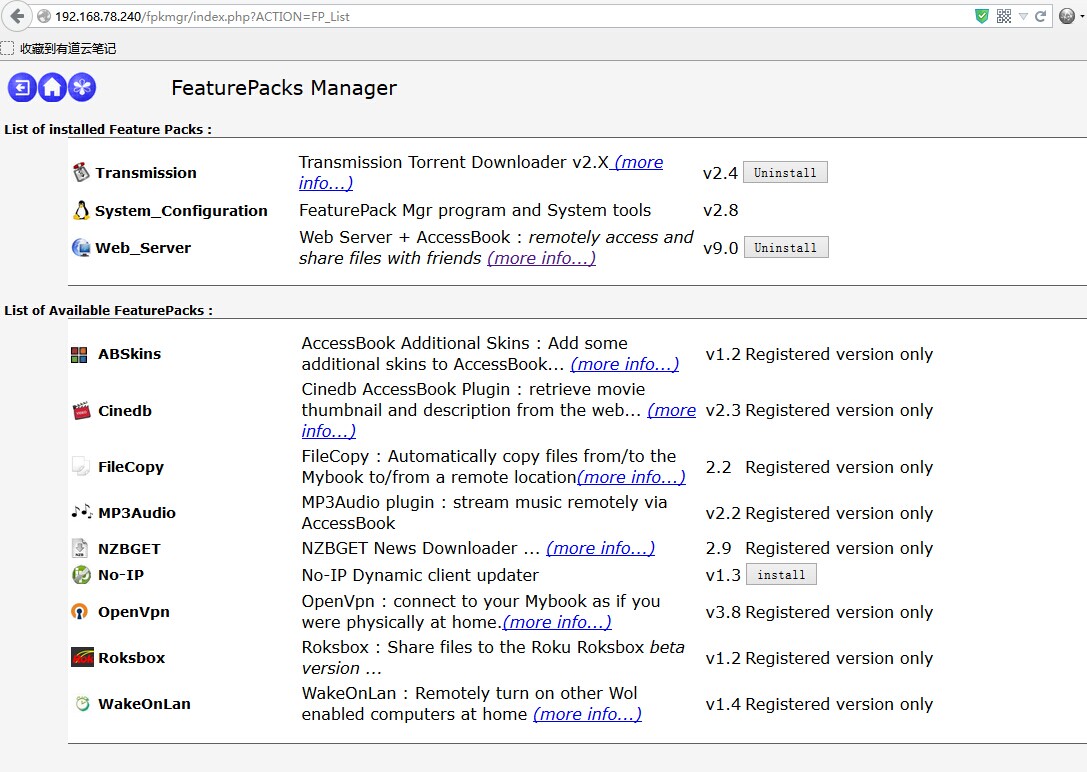Image resolution: width=1087 pixels, height=772 pixels.
Task: Click the Web_Server globe icon
Action: pyautogui.click(x=81, y=247)
